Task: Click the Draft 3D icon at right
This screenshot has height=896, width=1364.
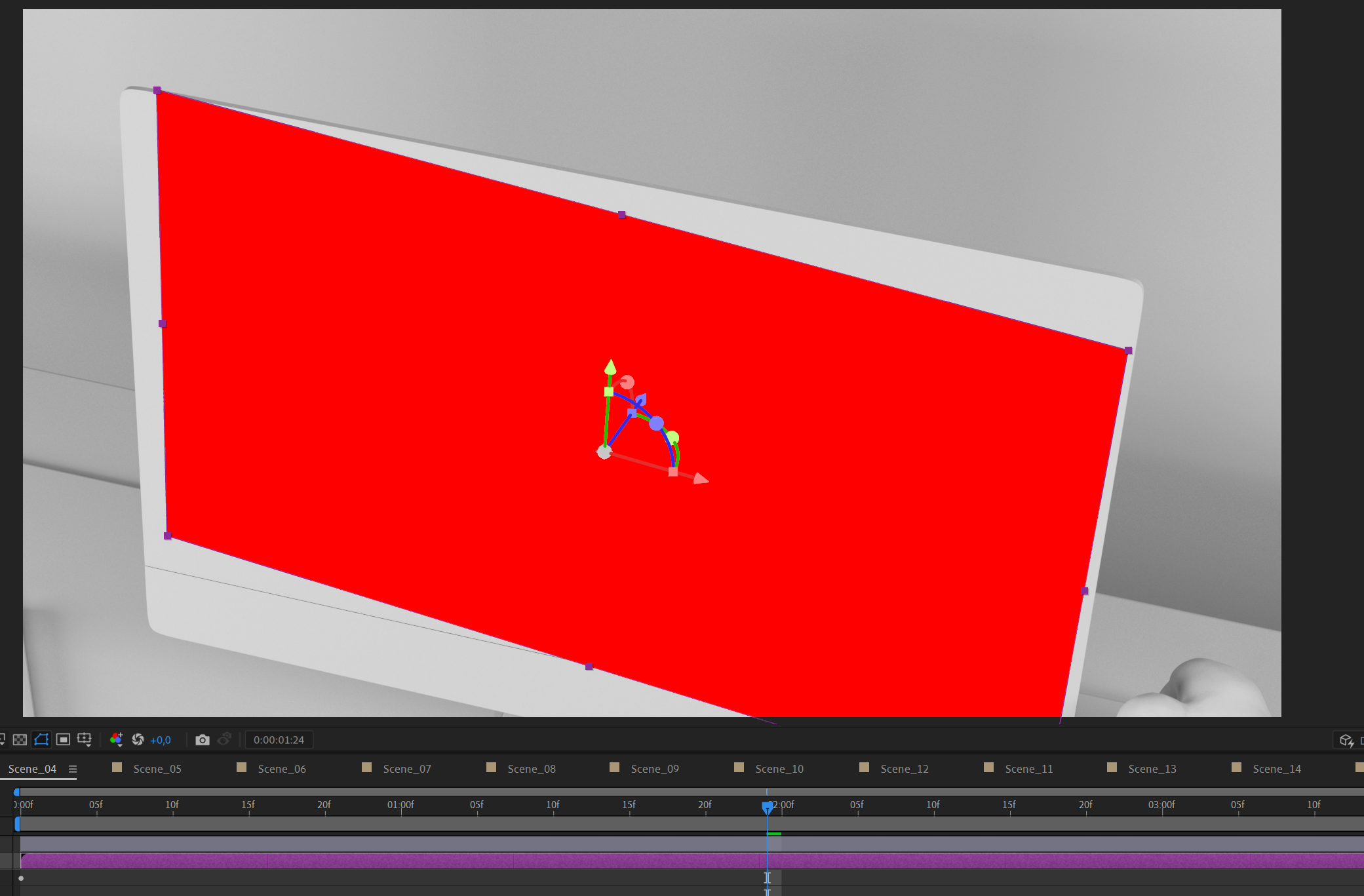Action: (x=1346, y=740)
